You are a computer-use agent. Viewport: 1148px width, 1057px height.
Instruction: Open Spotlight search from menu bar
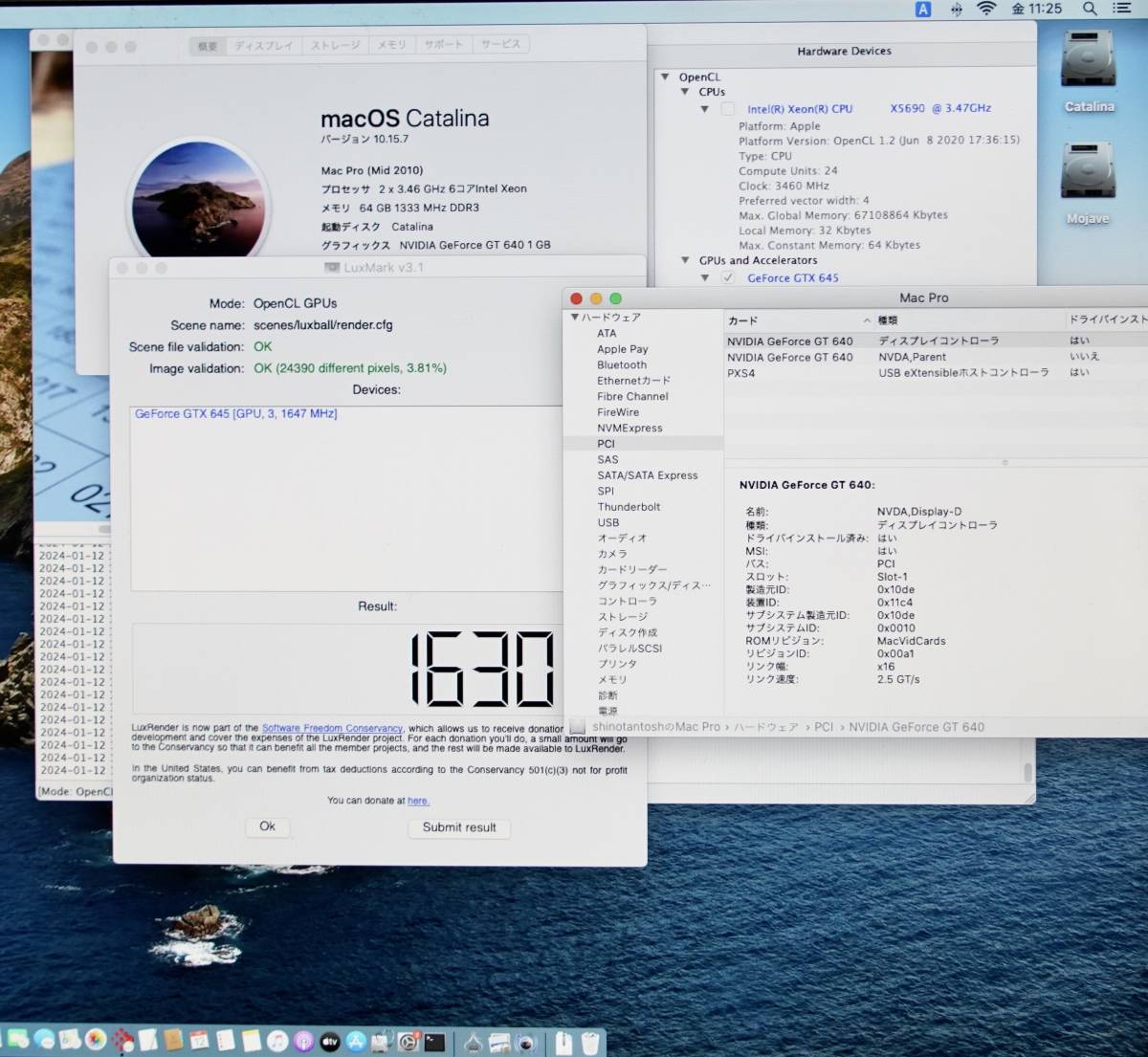tap(1090, 10)
